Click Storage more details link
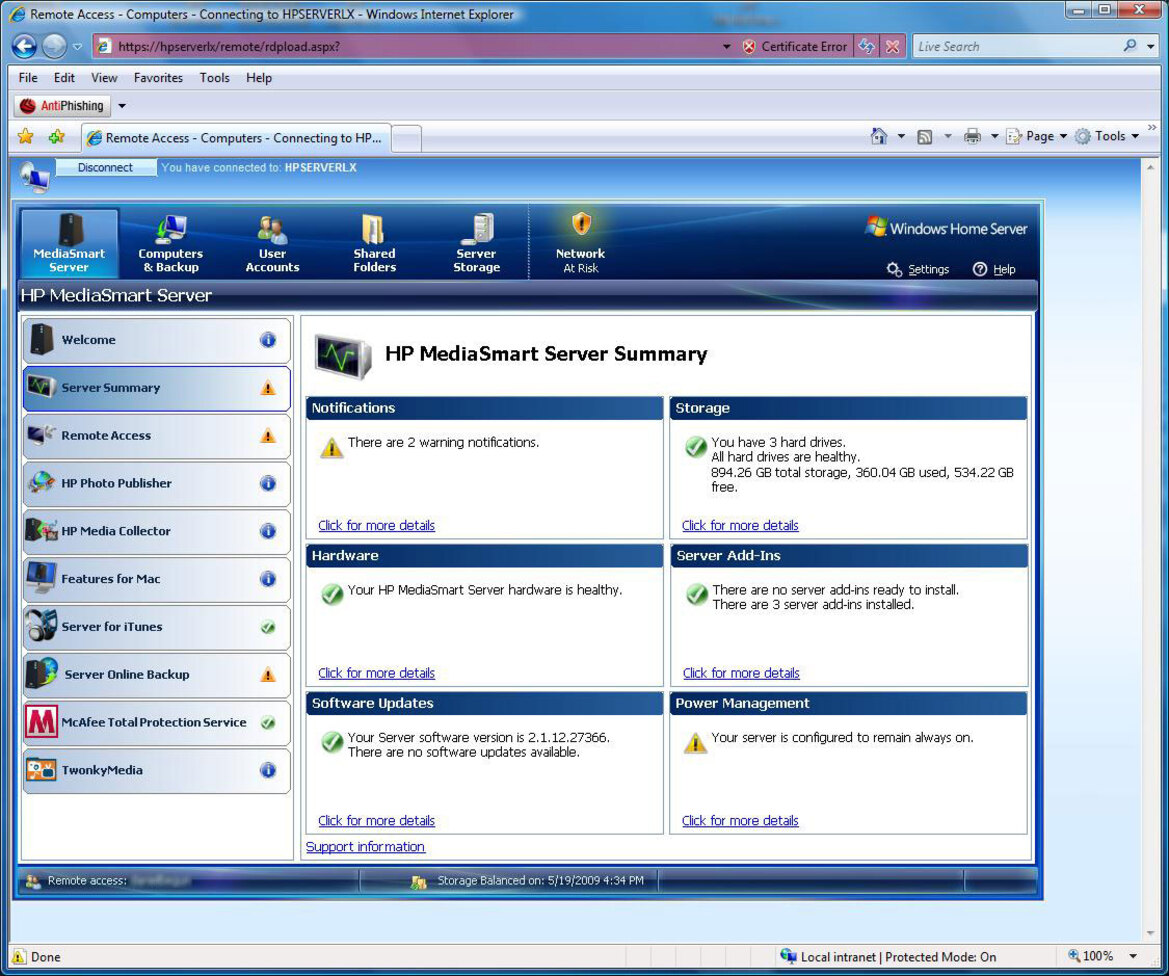Viewport: 1169px width, 976px height. point(740,526)
